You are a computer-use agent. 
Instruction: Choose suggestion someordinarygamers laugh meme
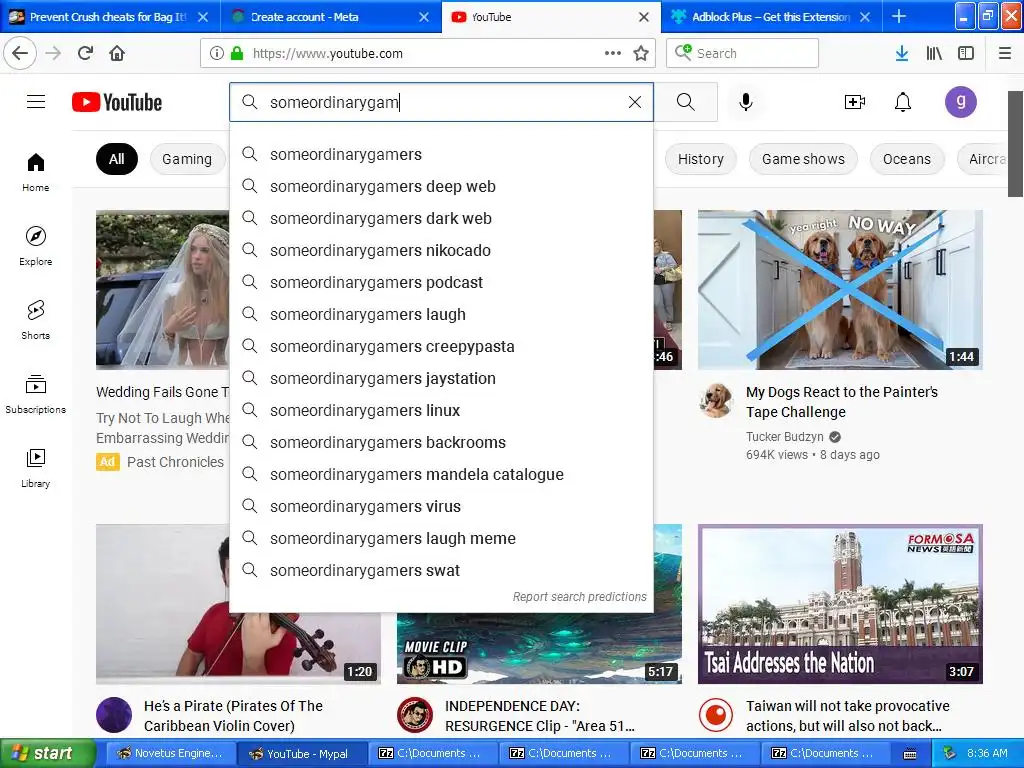[441, 538]
